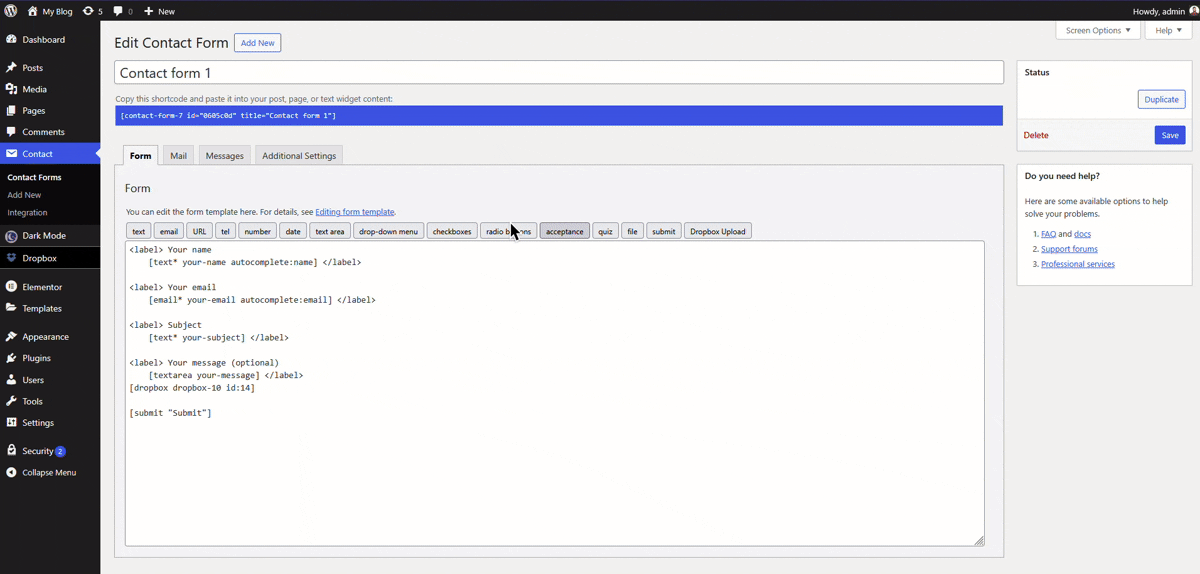The height and width of the screenshot is (574, 1200).
Task: Click the Elementor sidebar icon
Action: [11, 287]
